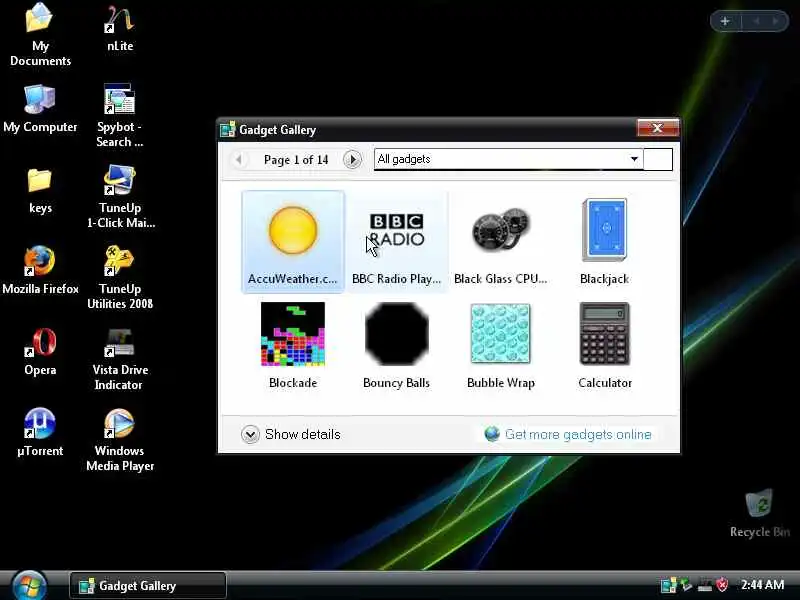The width and height of the screenshot is (800, 600).
Task: Select the Blockade game gadget
Action: pyautogui.click(x=293, y=345)
